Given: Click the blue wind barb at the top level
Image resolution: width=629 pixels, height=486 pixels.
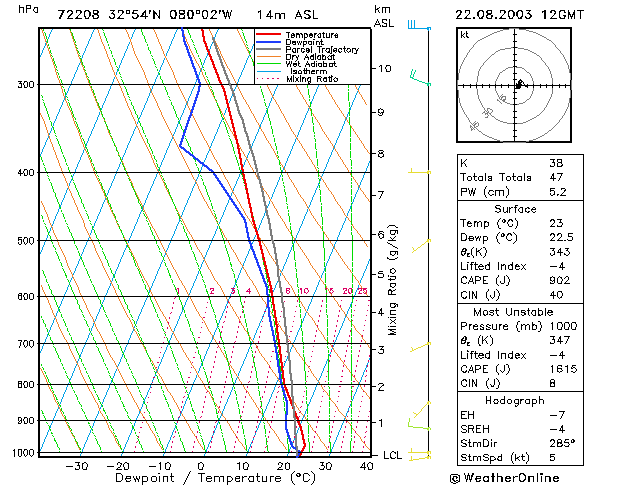Looking at the screenshot, I should [x=419, y=25].
